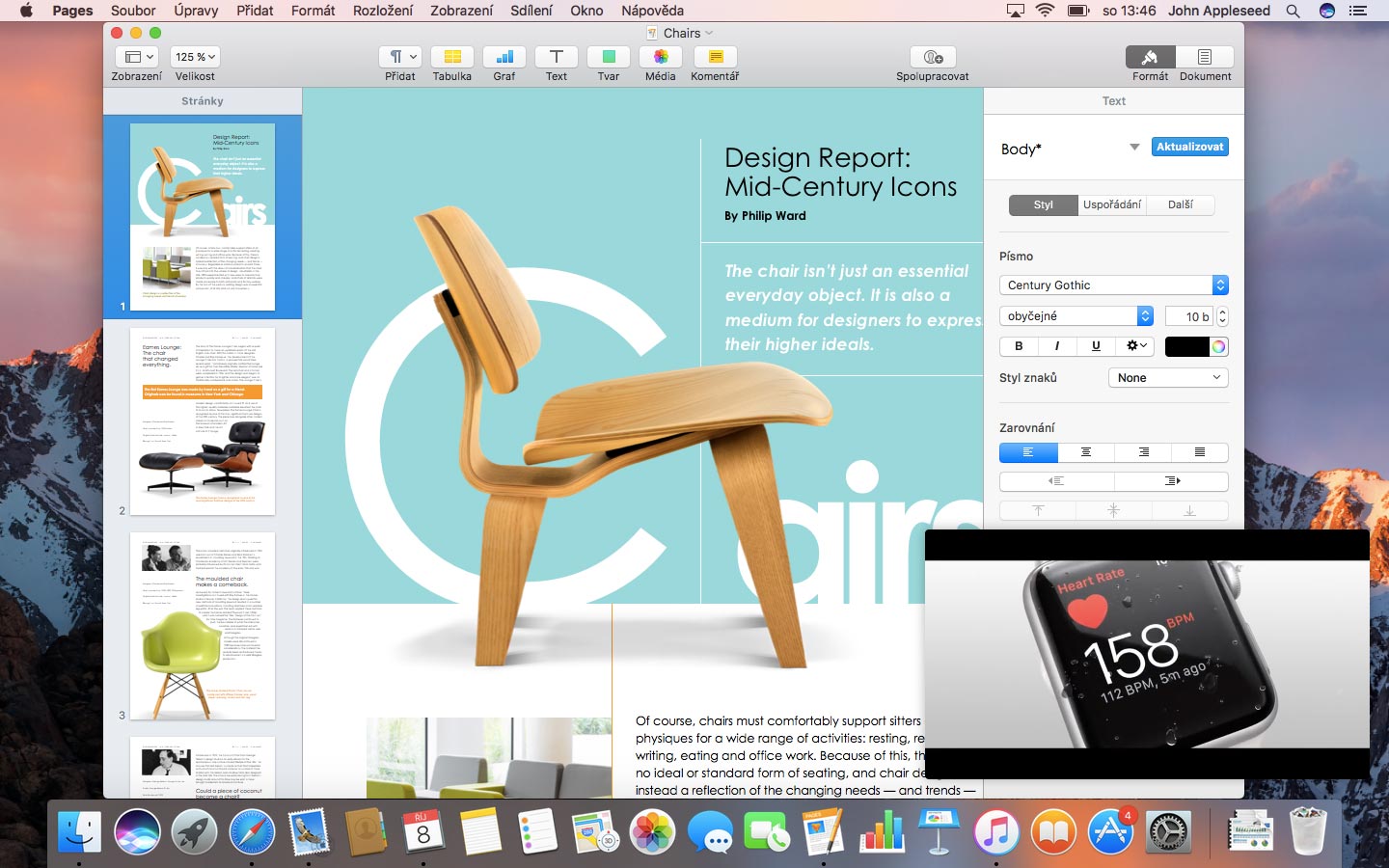Switch to the Uspořádání tab

pos(1112,205)
